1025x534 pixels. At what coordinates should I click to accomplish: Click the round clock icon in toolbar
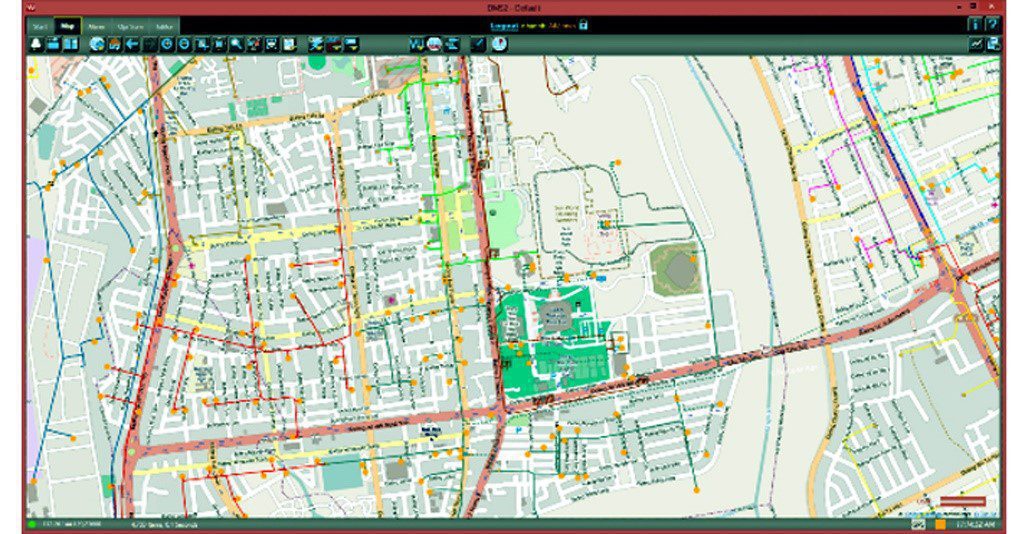click(x=499, y=44)
